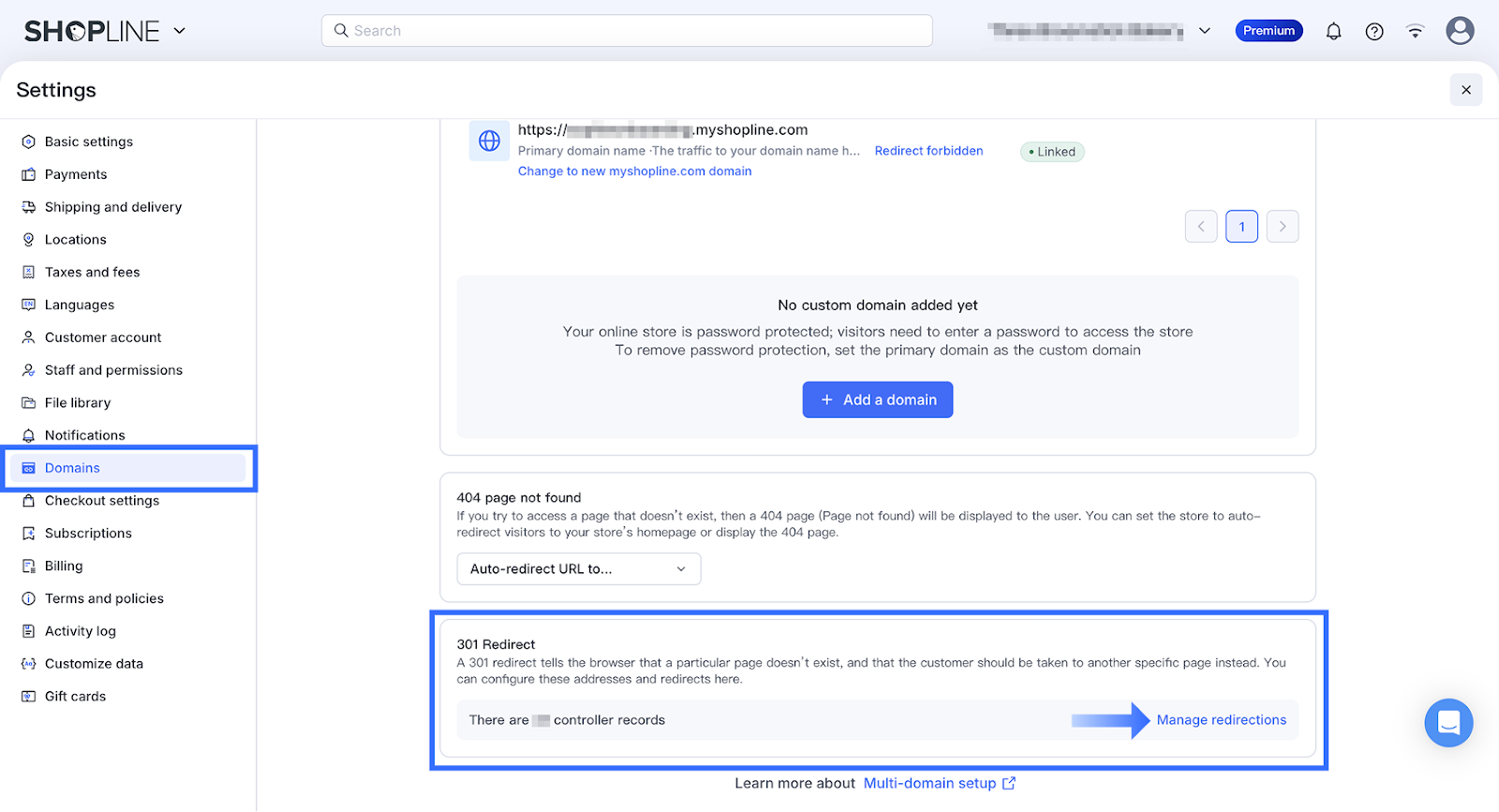
Task: Expand the SHOPLINE logo dropdown arrow
Action: coord(180,31)
